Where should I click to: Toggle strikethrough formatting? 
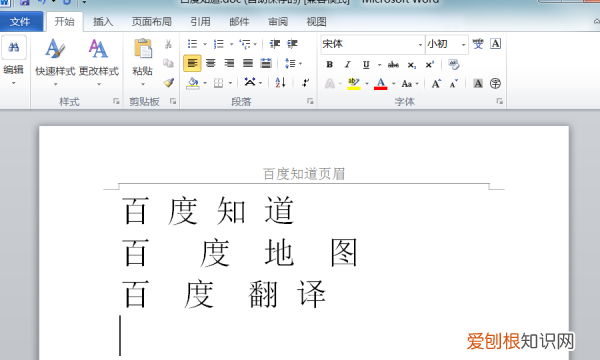click(x=393, y=65)
